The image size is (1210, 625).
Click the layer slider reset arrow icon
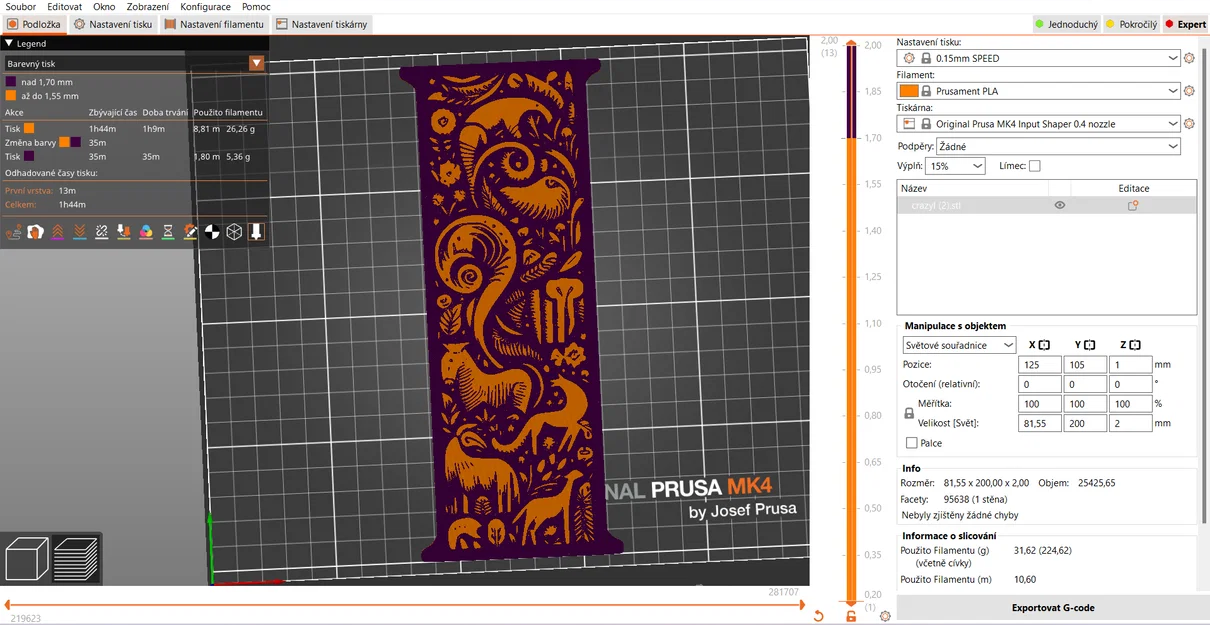point(818,616)
